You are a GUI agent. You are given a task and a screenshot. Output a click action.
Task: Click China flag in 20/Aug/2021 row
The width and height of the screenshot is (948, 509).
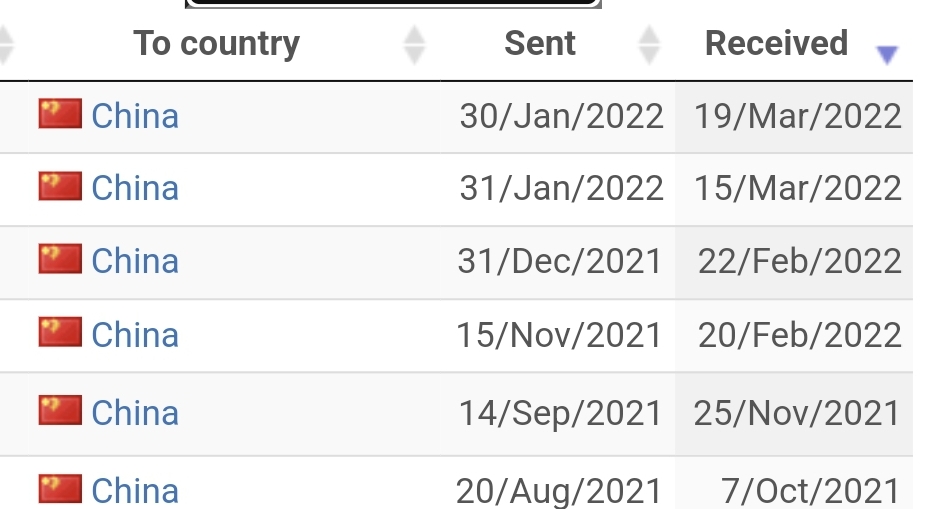(x=60, y=488)
